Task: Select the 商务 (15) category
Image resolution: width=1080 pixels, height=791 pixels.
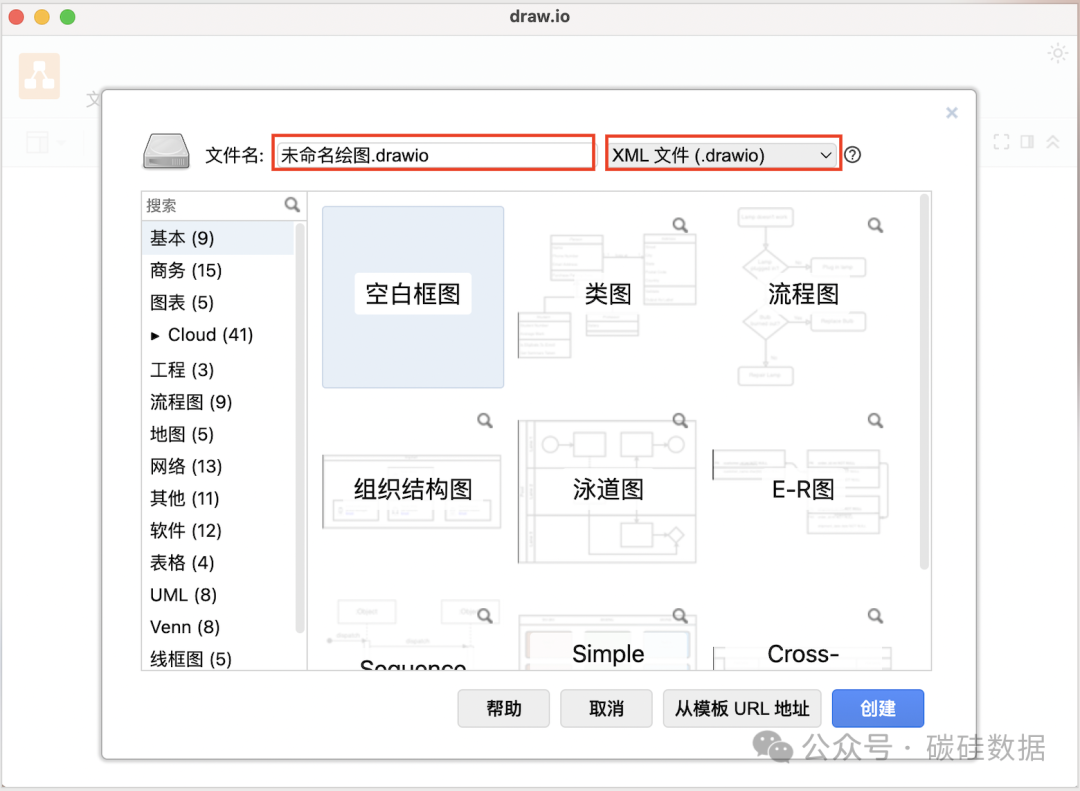Action: click(x=186, y=270)
